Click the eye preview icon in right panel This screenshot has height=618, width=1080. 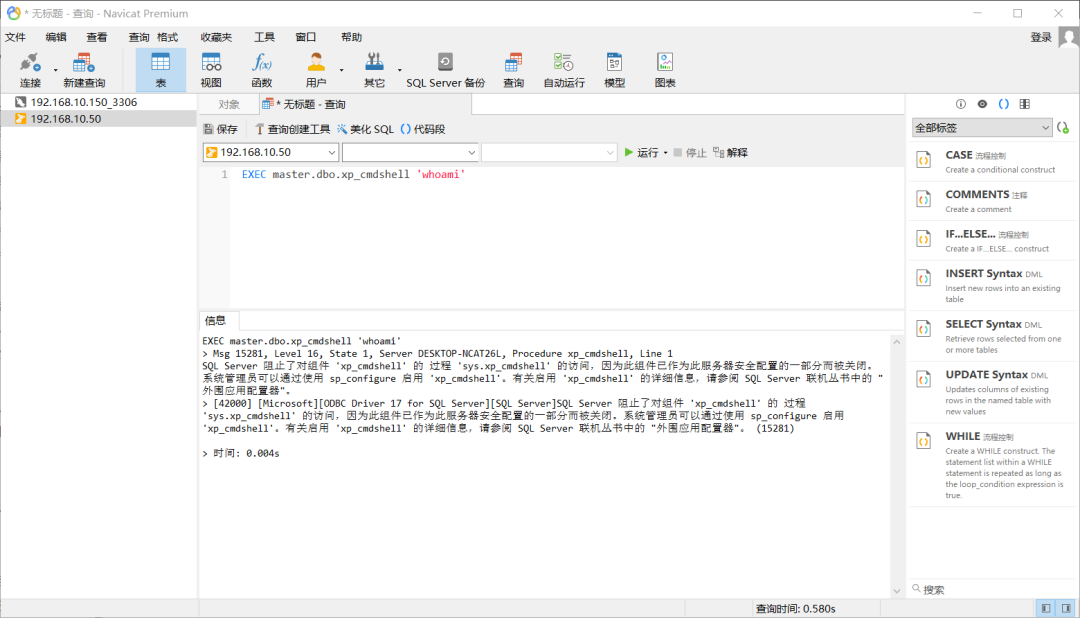point(982,104)
